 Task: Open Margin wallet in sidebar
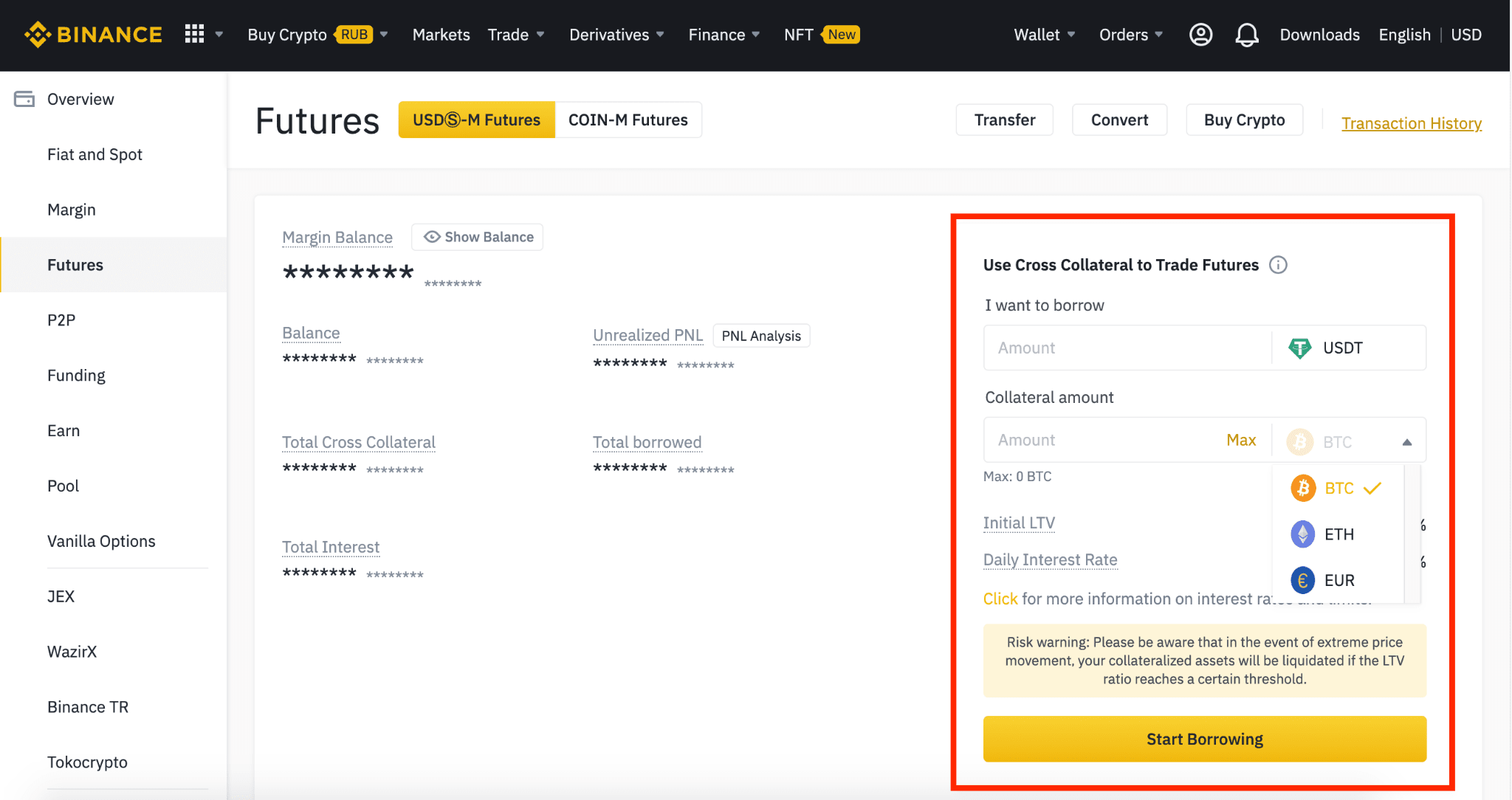(x=72, y=210)
